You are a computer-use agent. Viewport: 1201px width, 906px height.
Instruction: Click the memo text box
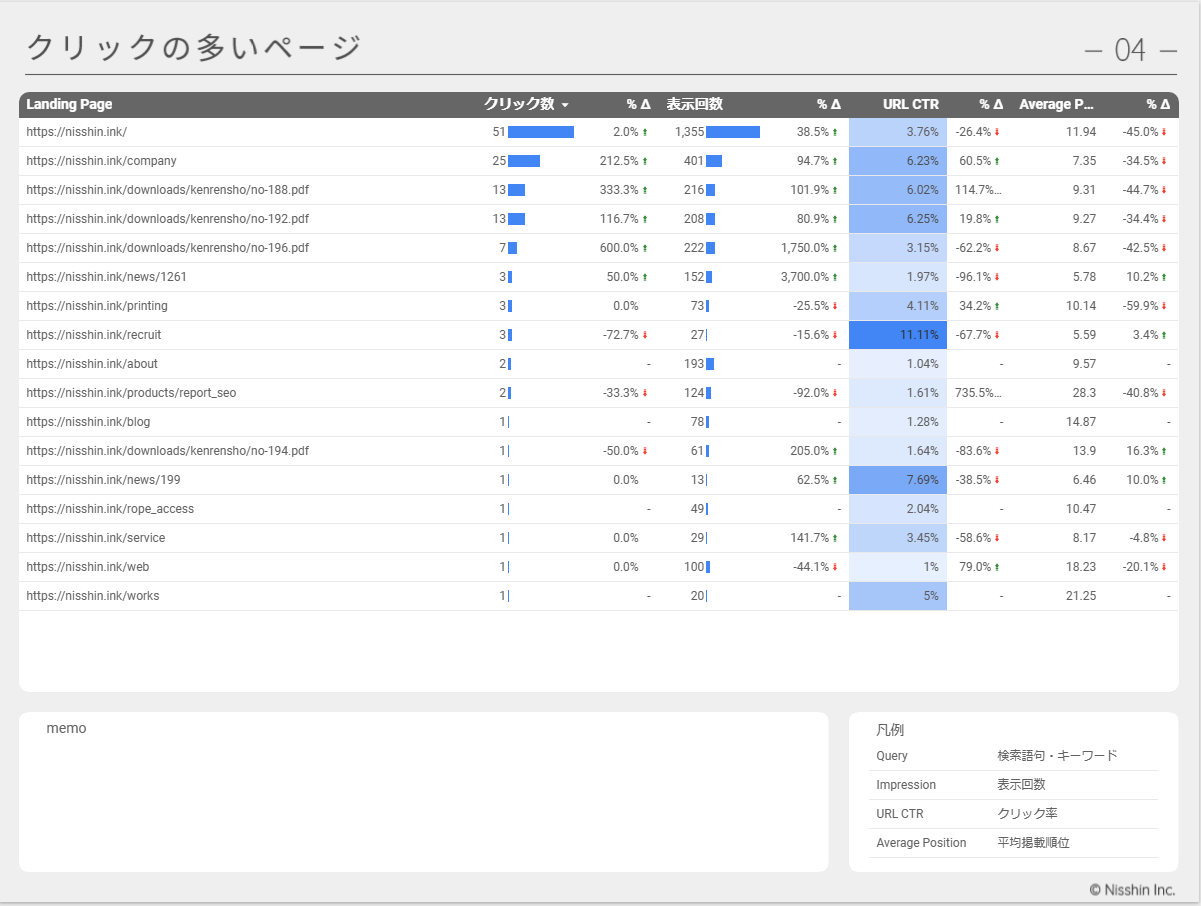coord(424,792)
